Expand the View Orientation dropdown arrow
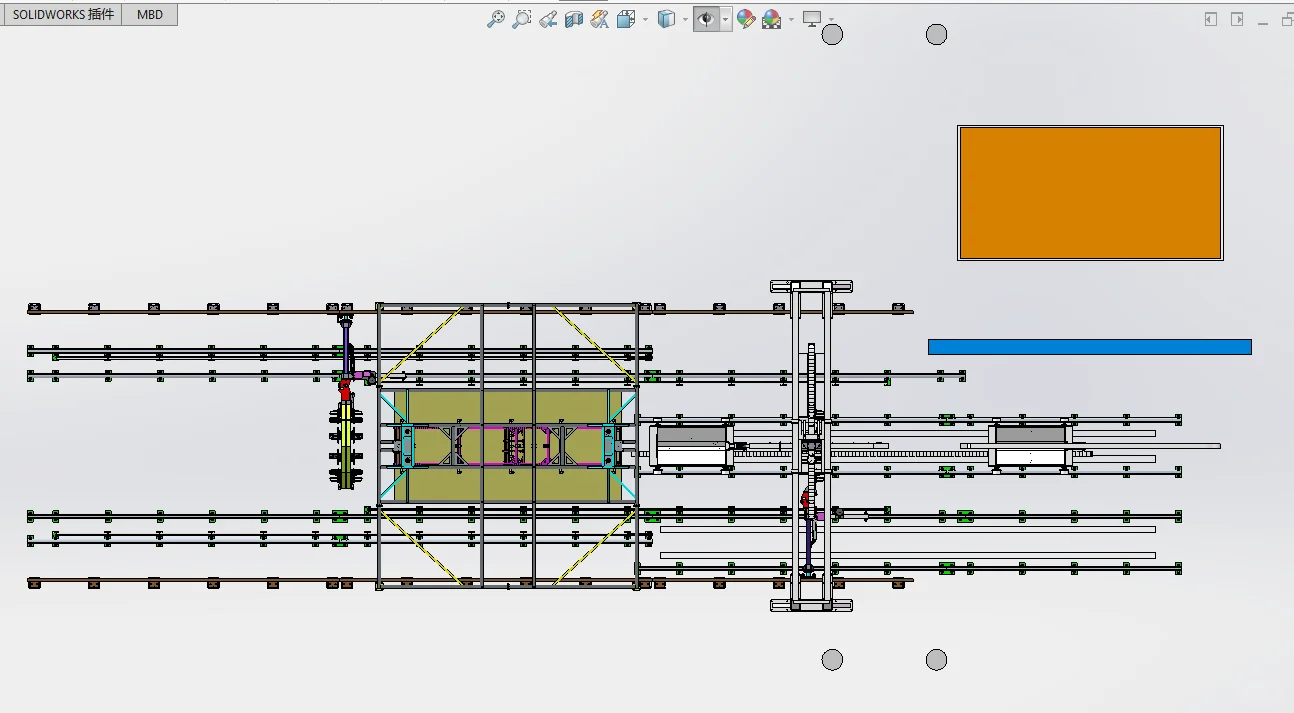Viewport: 1294px width, 713px height. 645,20
